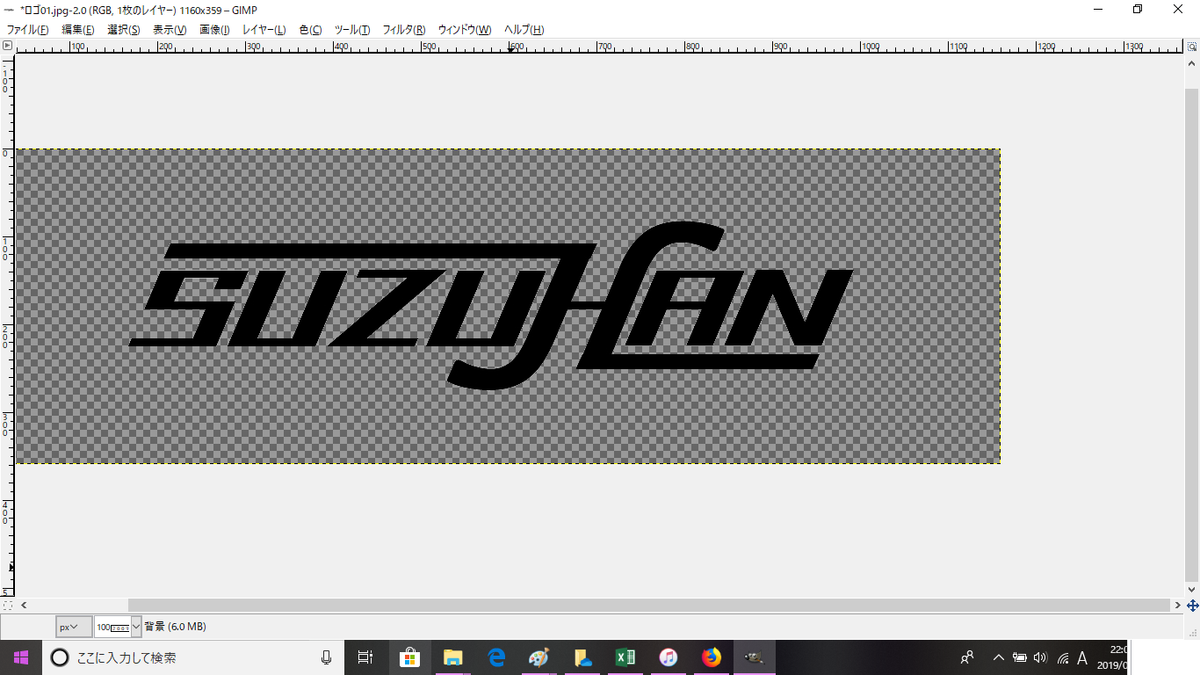Open the レイヤー(L) menu
1200x675 pixels.
[x=264, y=30]
